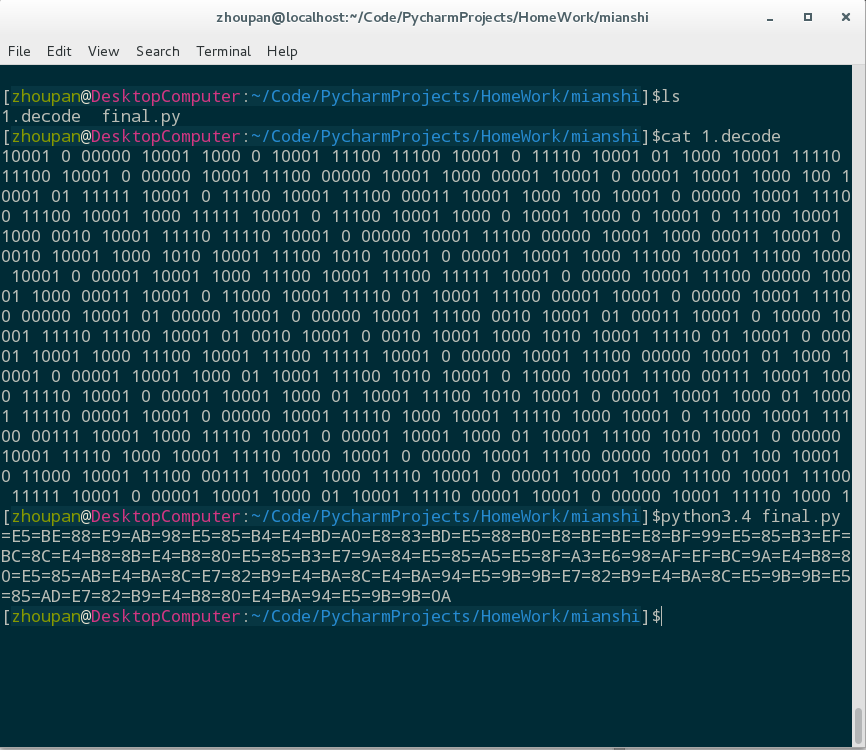The width and height of the screenshot is (866, 750).
Task: Open the Help menu
Action: click(x=282, y=51)
